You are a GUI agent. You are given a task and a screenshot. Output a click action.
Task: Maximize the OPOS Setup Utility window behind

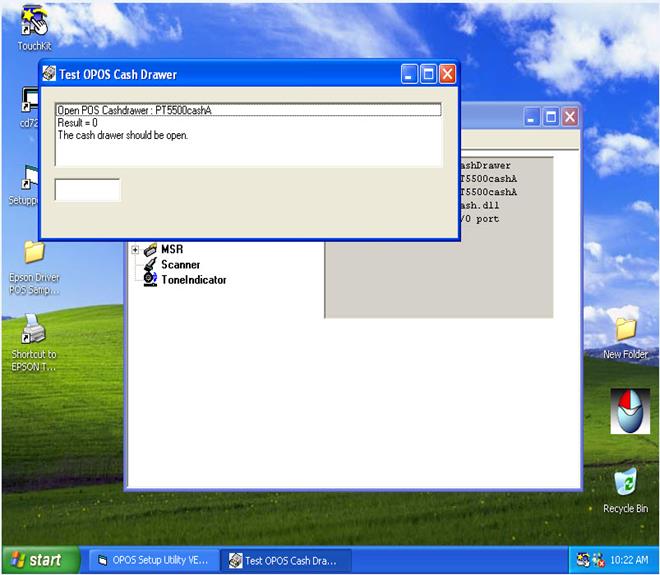(551, 117)
